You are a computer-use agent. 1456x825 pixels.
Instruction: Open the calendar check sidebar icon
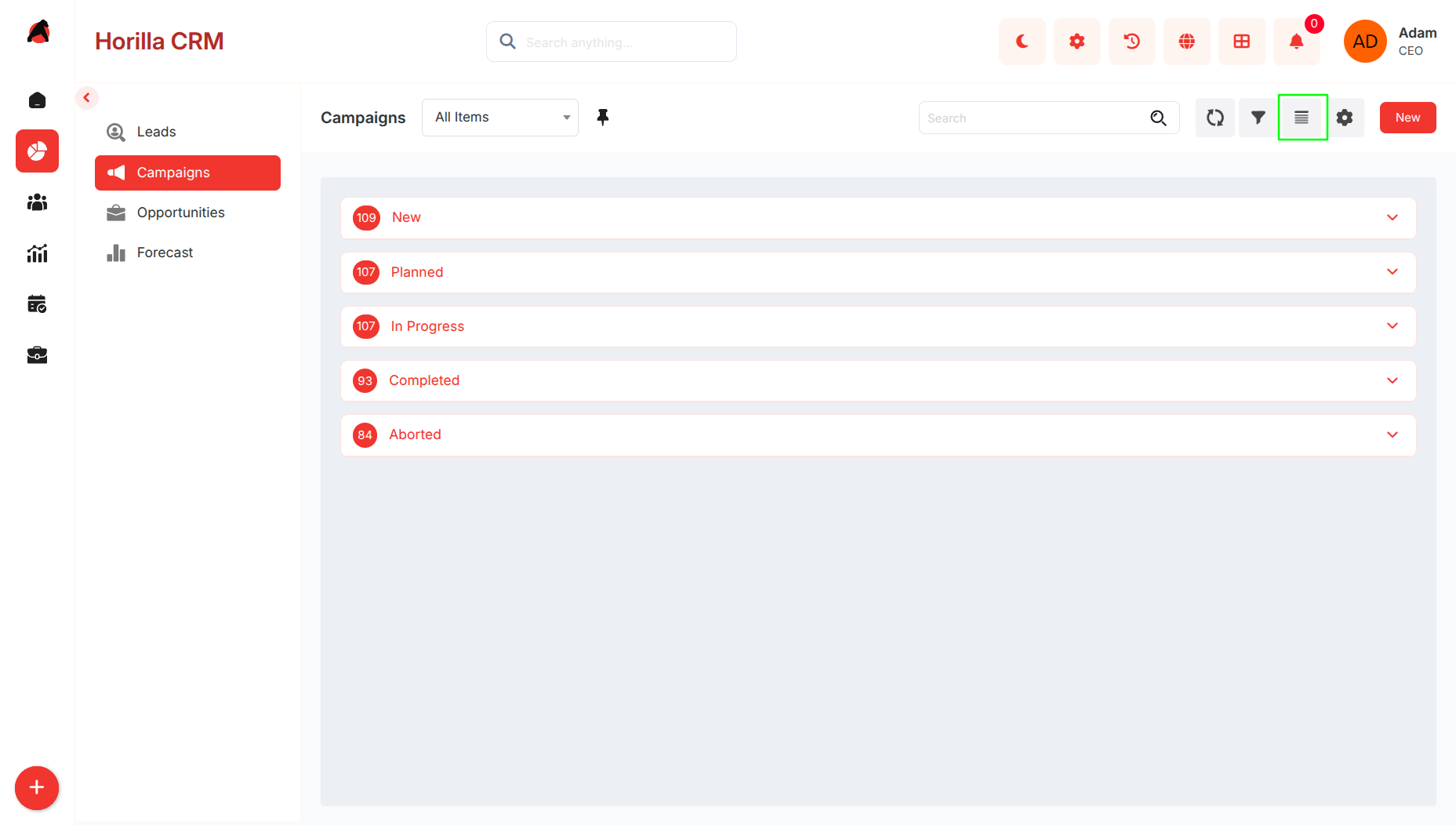(x=37, y=303)
